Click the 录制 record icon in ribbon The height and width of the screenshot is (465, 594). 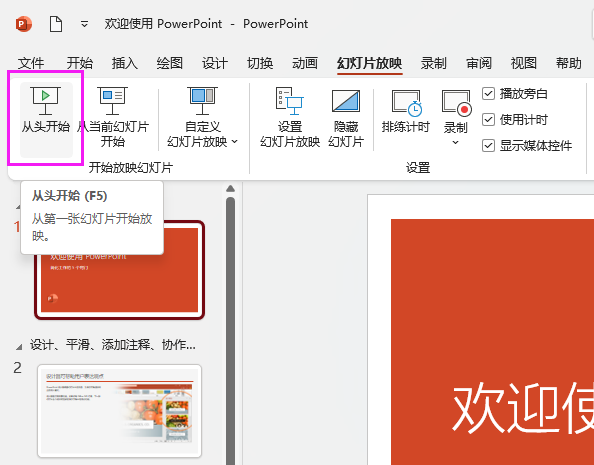456,102
